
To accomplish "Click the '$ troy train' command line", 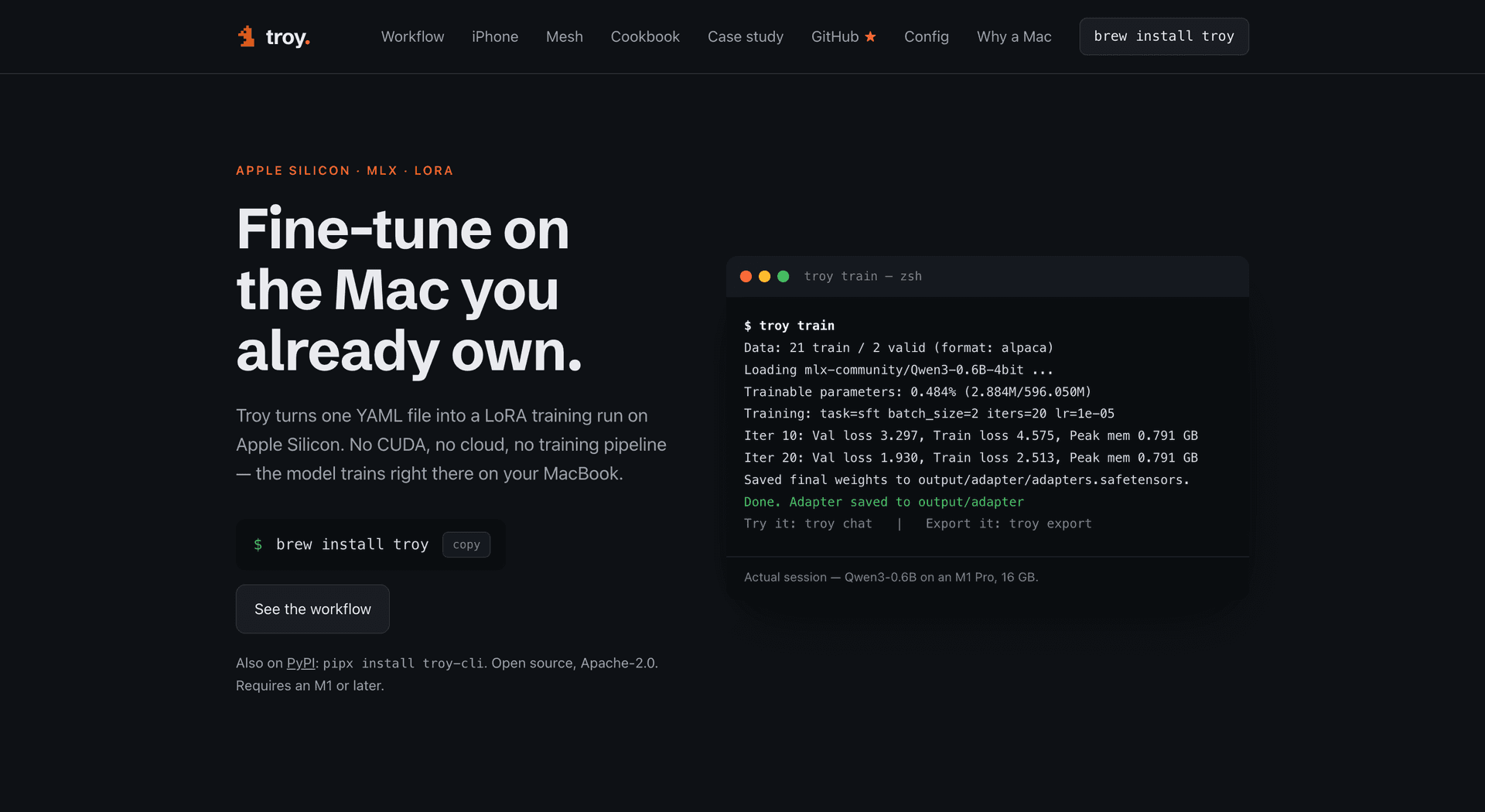I will coord(789,326).
